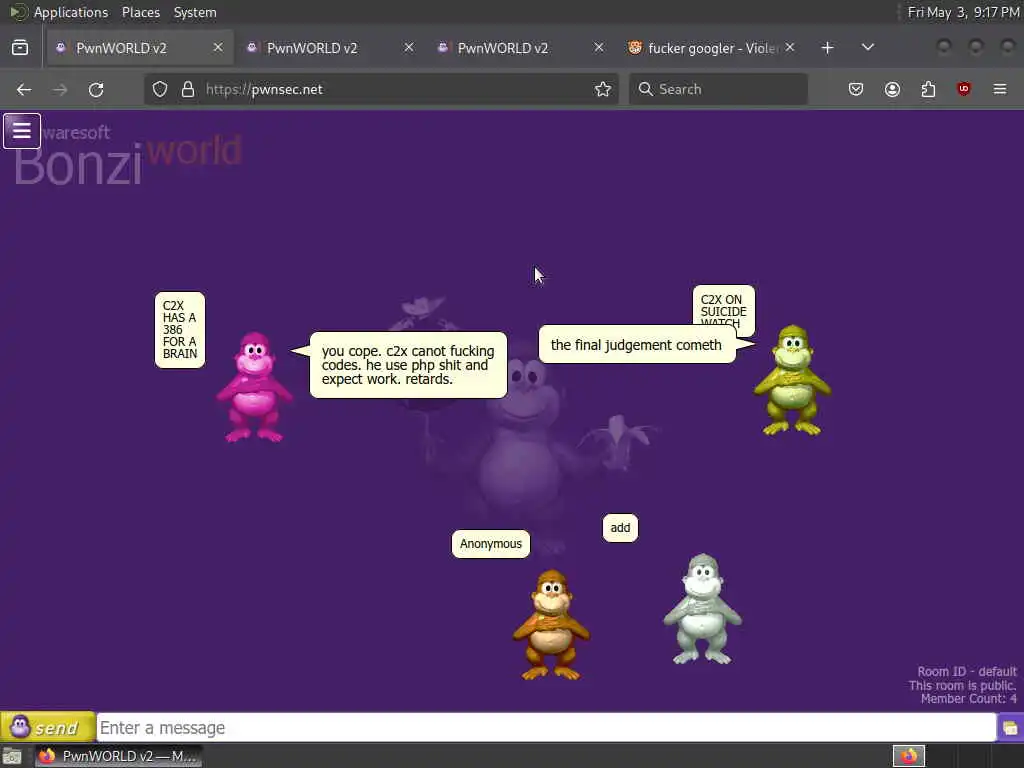Close the second PwnWORLD v2 tab
The image size is (1024, 768).
[x=409, y=48]
